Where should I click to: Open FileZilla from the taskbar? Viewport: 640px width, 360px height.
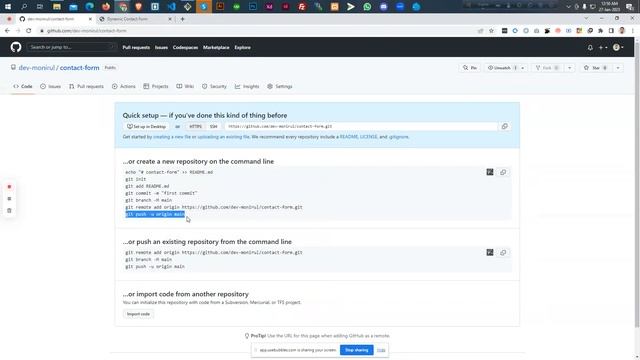[302, 7]
